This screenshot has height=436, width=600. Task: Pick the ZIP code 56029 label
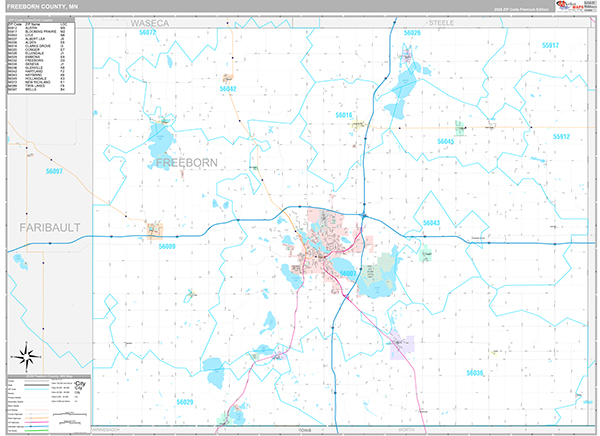tap(184, 401)
